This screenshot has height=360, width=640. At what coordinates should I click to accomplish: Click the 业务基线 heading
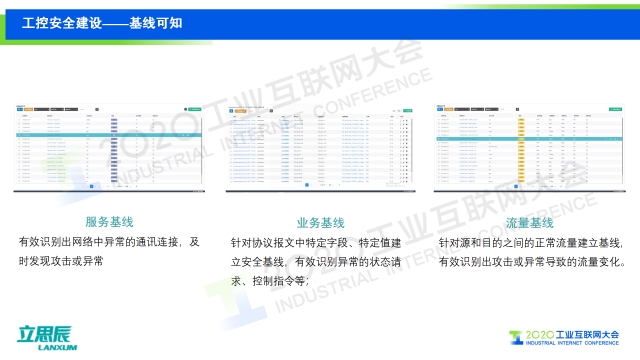(x=320, y=223)
